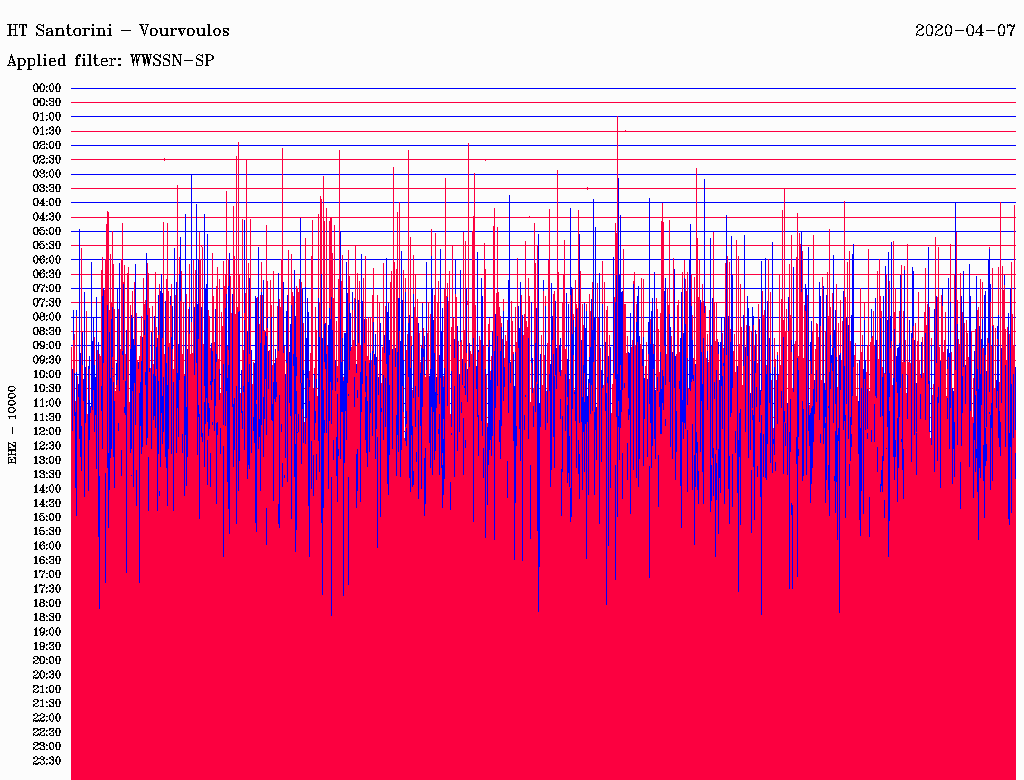The image size is (1024, 780).
Task: Click the 22:30 time label
Action: (47, 732)
